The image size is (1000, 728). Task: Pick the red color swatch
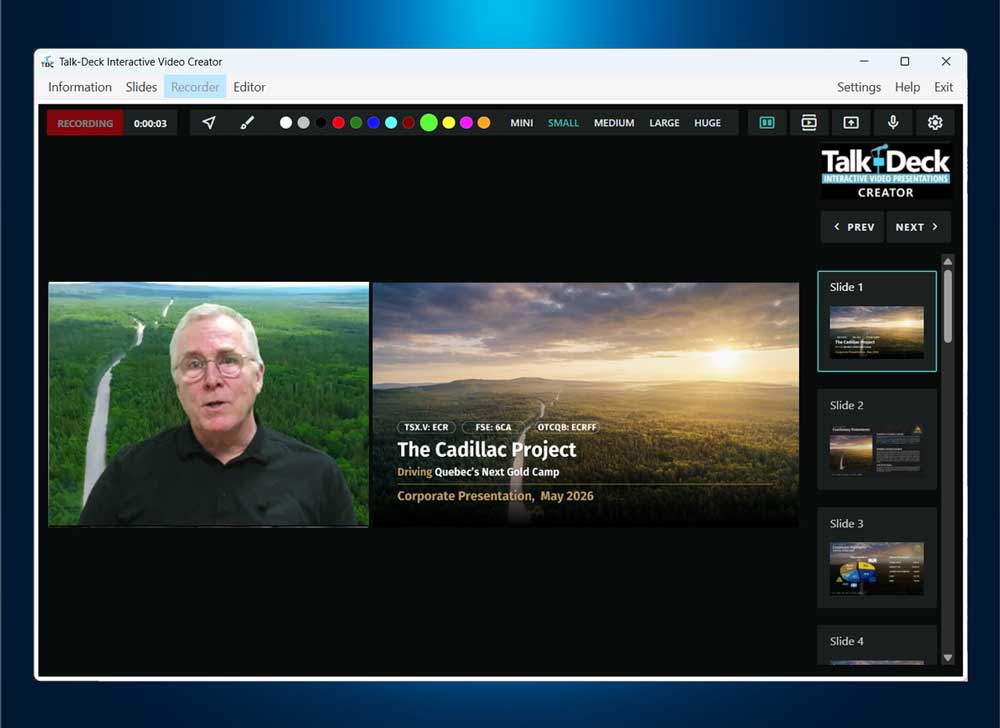[x=339, y=122]
